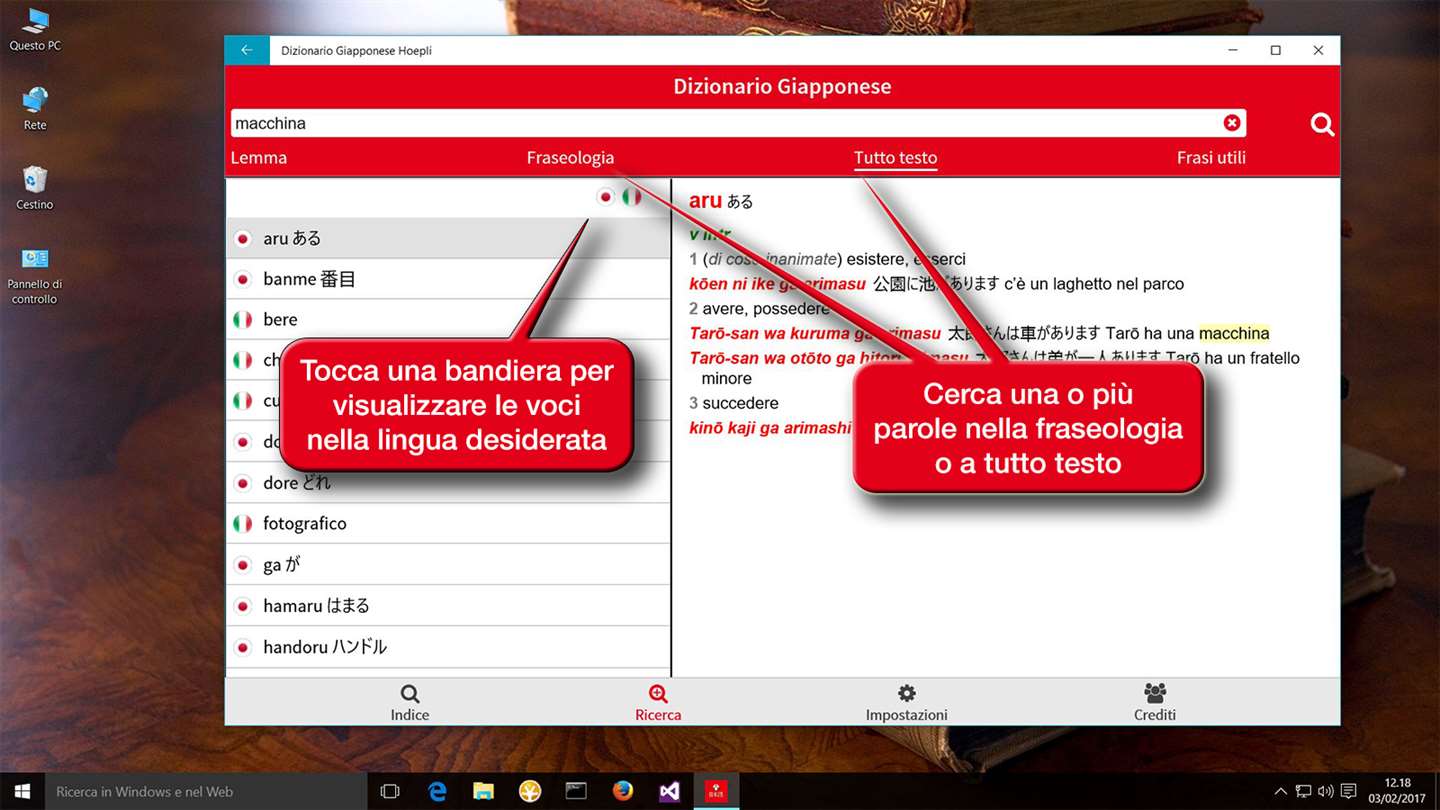Open the 'bere' entry
The image size is (1440, 810).
(x=448, y=319)
